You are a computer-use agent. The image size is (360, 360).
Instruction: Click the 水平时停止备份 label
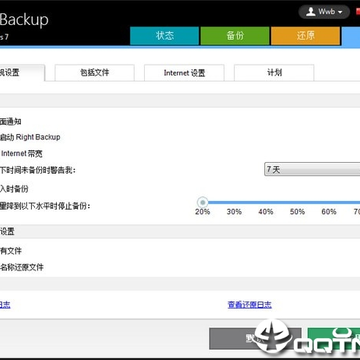45,206
